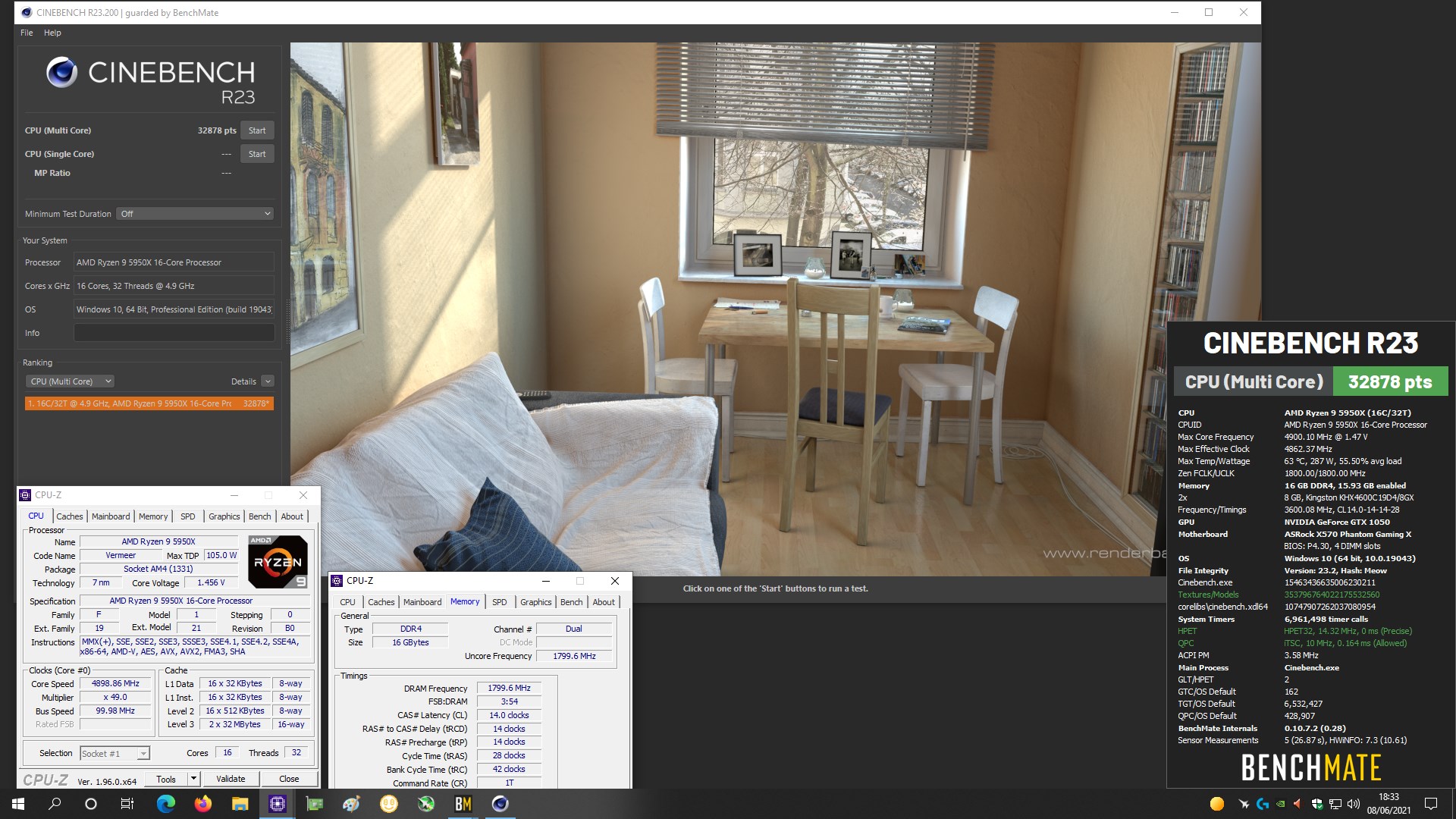Click red speaker tray icon
Screen dimensions: 1456x819
[1298, 804]
